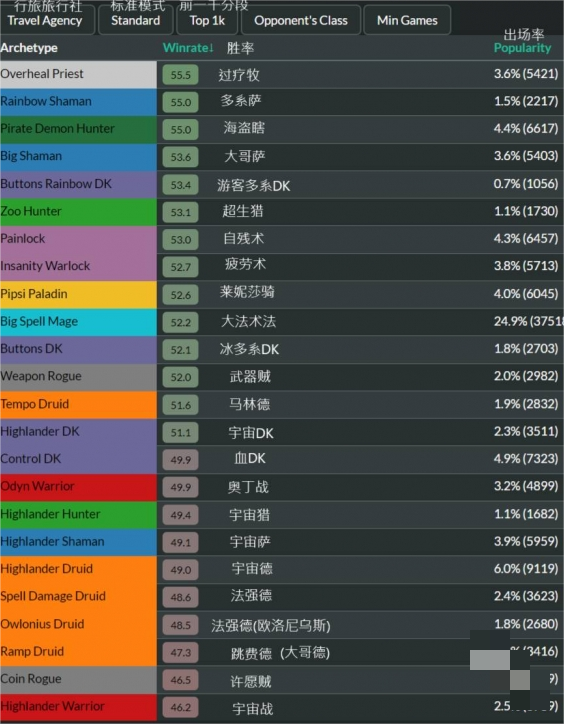The height and width of the screenshot is (724, 564).
Task: Click popularity value 2.4% (3623)
Action: (x=526, y=596)
